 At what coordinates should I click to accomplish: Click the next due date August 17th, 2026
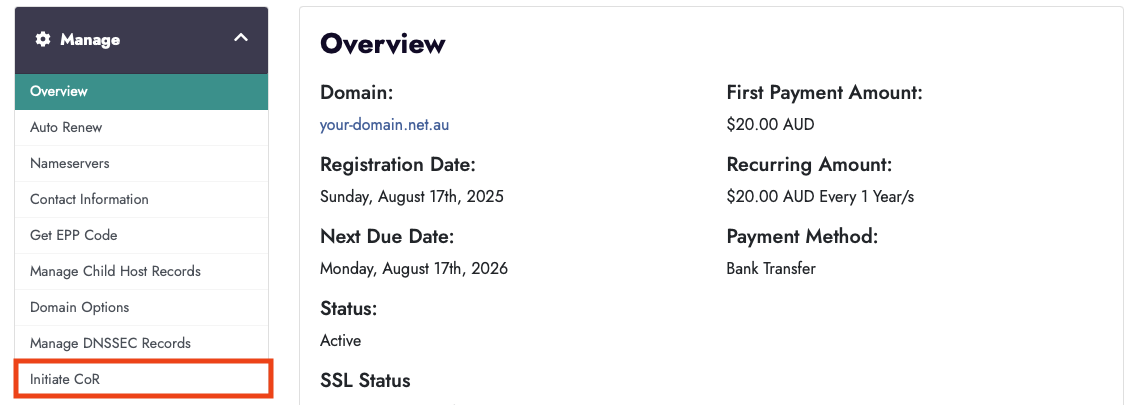tap(414, 269)
